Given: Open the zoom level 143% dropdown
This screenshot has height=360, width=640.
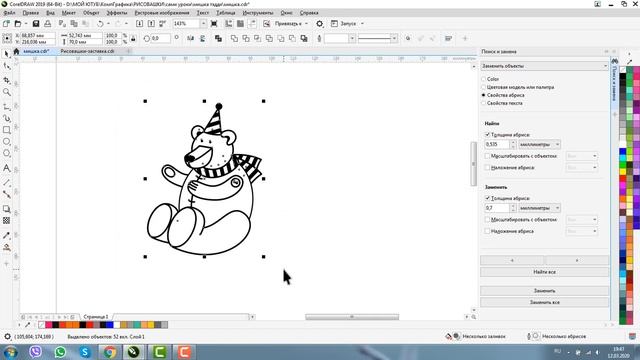Looking at the screenshot, I should pyautogui.click(x=203, y=24).
